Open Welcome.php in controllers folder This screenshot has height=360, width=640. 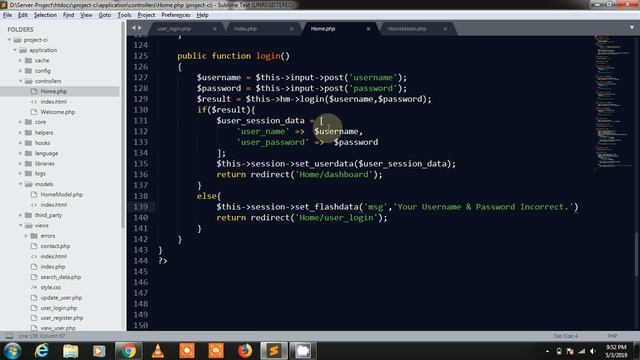tap(58, 112)
